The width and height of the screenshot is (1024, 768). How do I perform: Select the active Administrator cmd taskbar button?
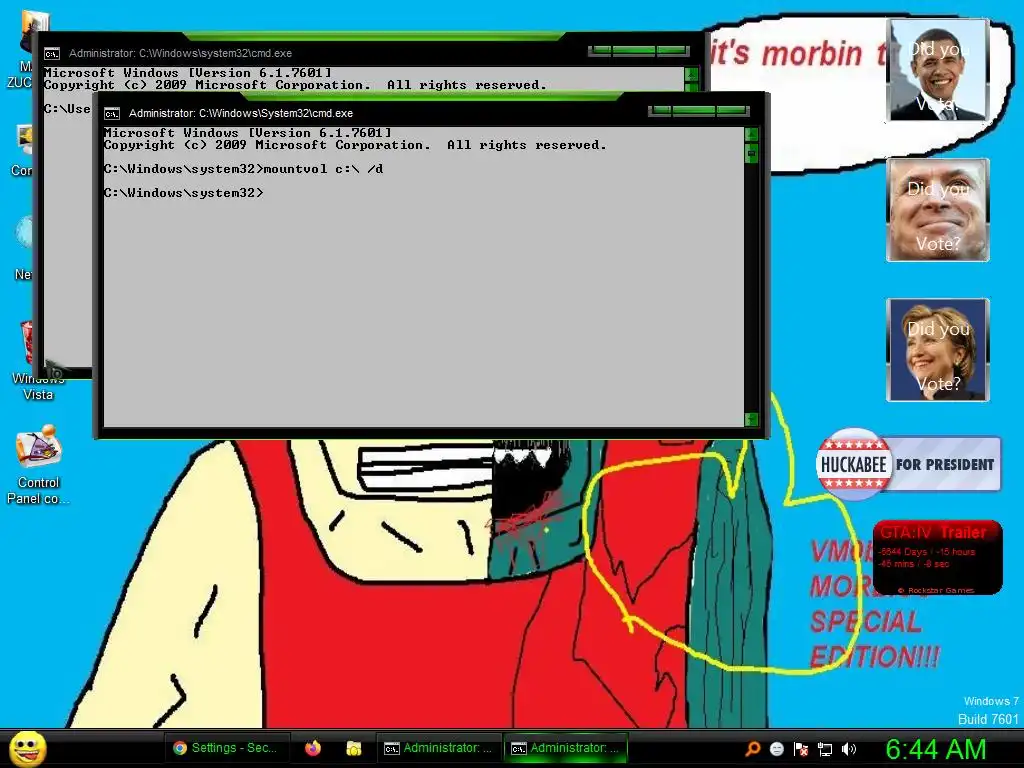pos(566,748)
